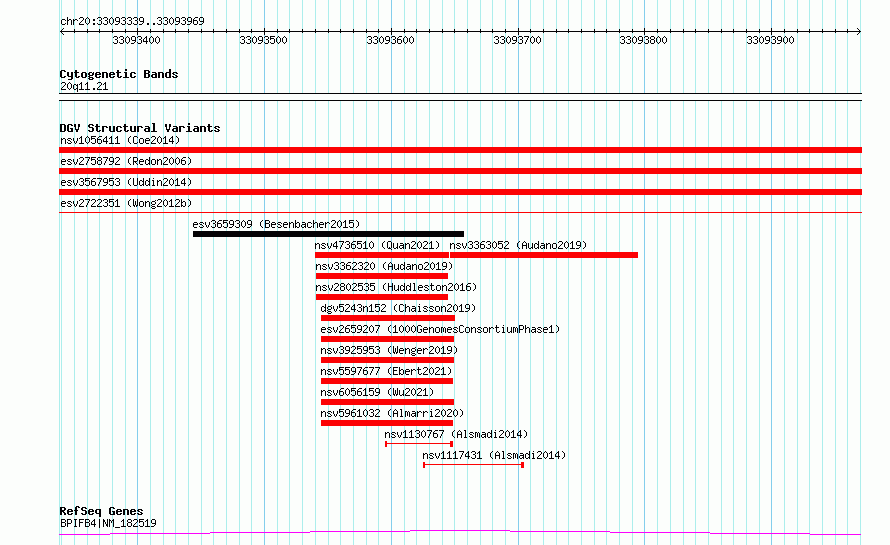Click ruler position 33093400

136,40
